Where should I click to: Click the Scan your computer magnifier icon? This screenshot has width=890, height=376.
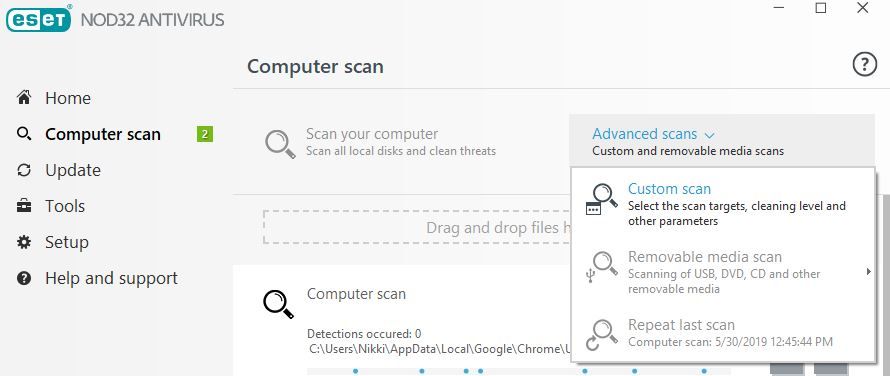280,143
